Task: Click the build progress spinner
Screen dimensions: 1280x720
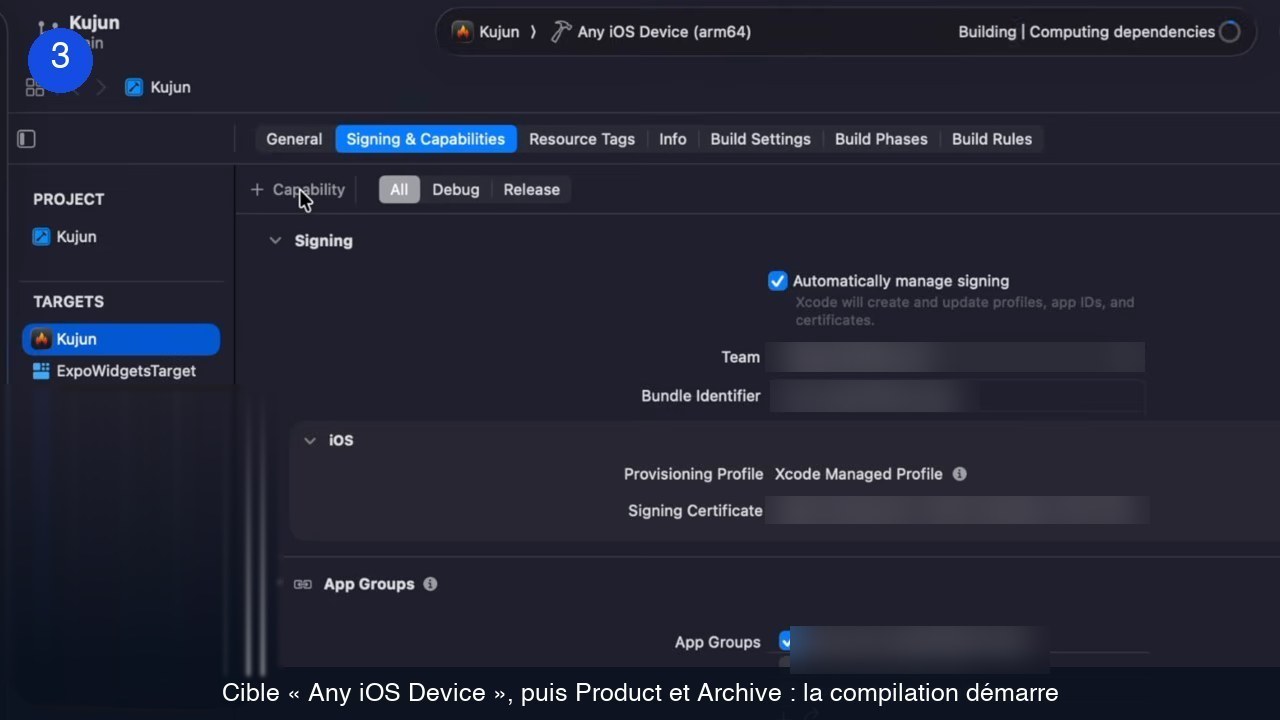Action: click(1230, 32)
